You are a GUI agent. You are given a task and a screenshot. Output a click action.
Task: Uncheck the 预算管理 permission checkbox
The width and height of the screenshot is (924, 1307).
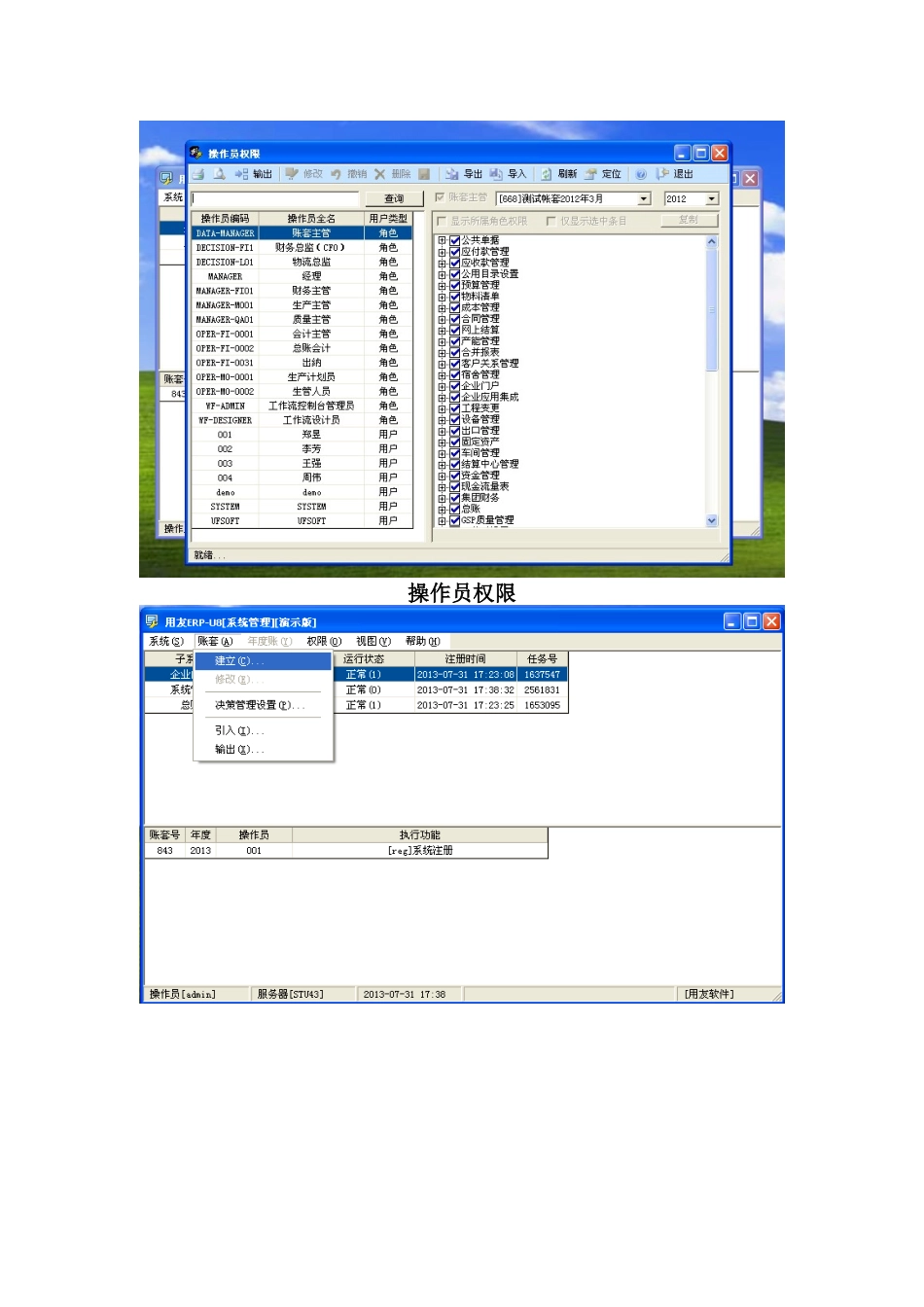(x=454, y=285)
